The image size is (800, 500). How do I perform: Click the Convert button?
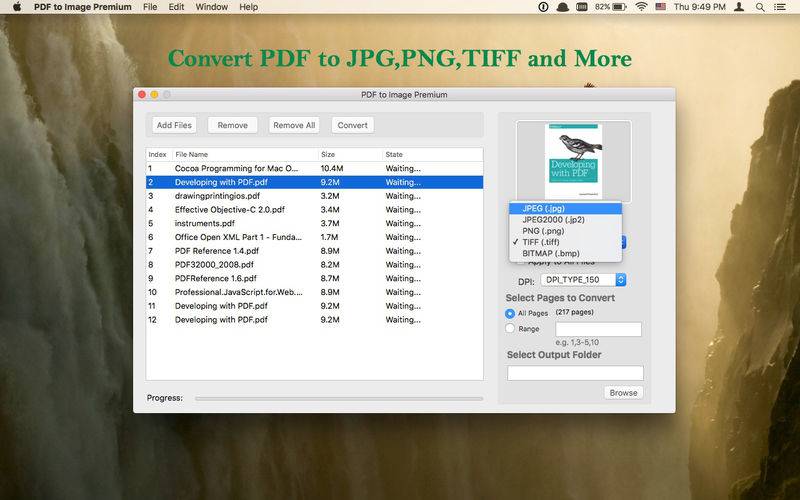tap(353, 125)
